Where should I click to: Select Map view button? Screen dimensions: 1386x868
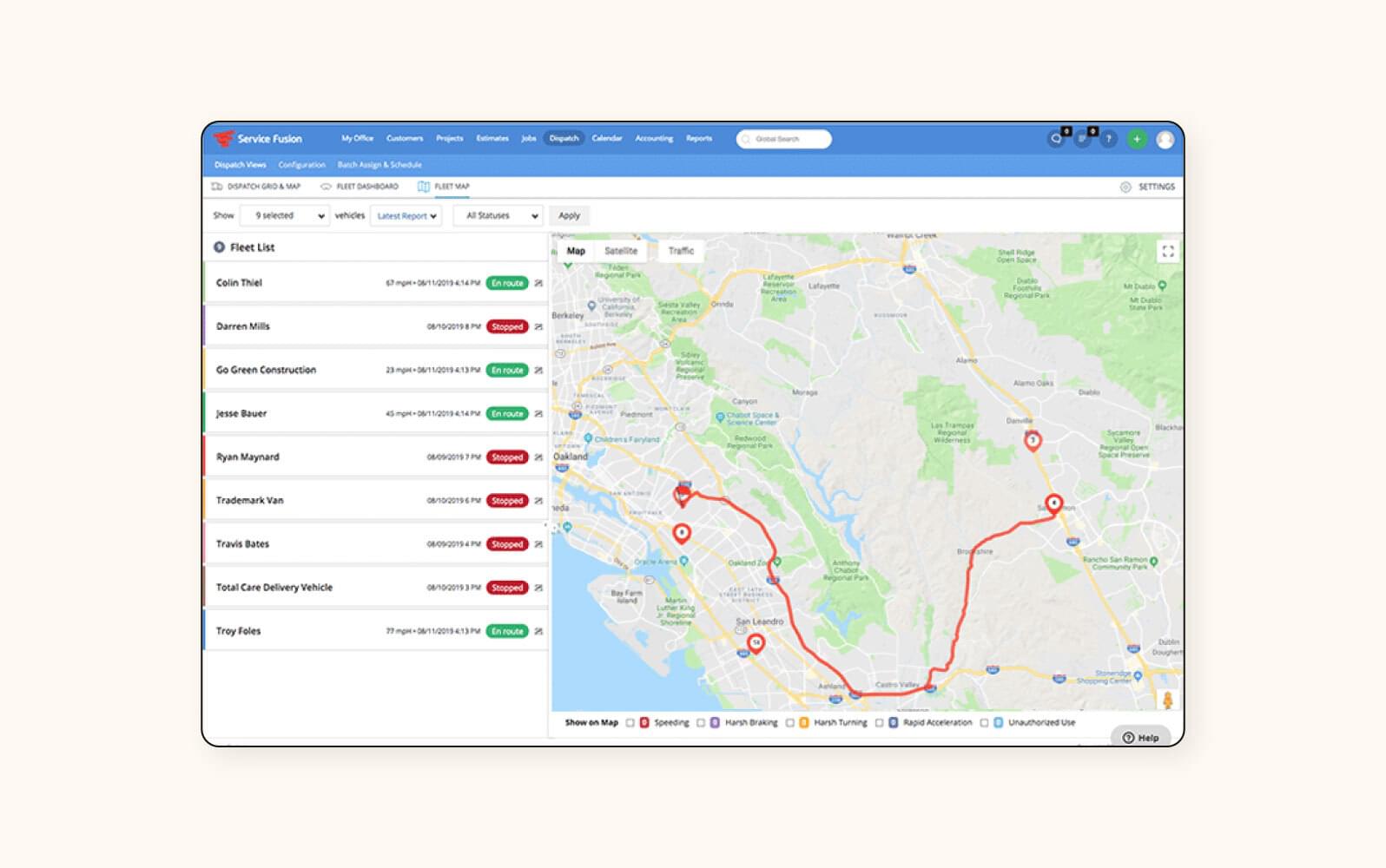coord(576,251)
